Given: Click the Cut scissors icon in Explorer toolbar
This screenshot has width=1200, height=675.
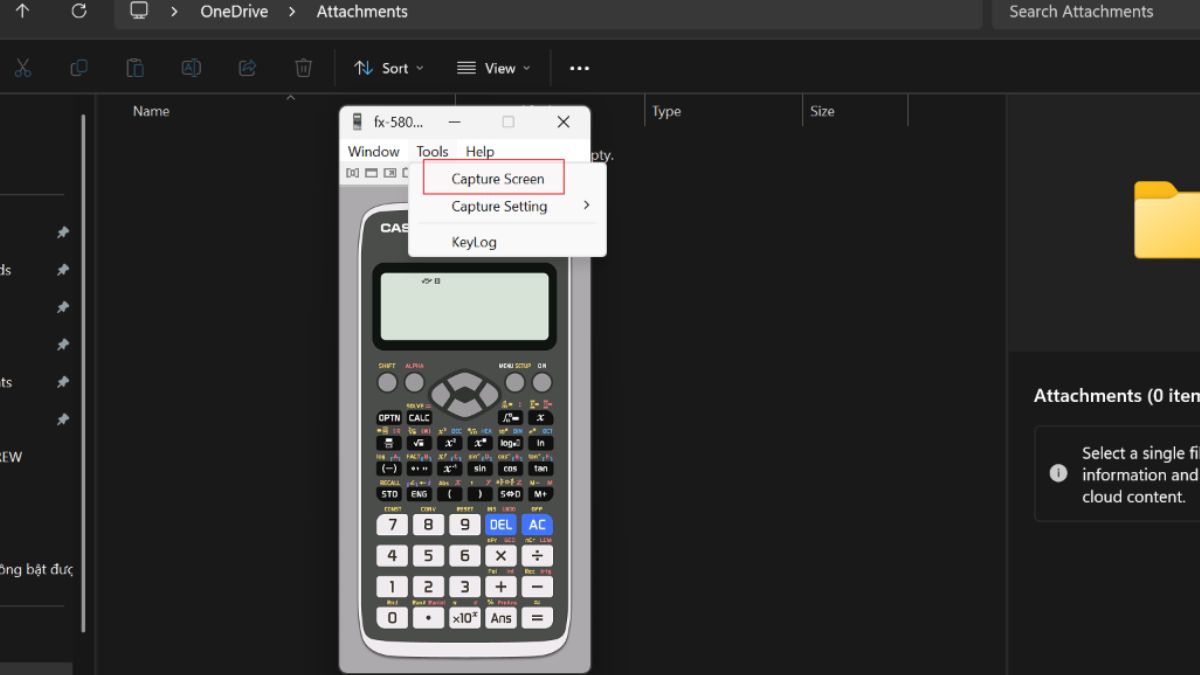Looking at the screenshot, I should coord(23,68).
